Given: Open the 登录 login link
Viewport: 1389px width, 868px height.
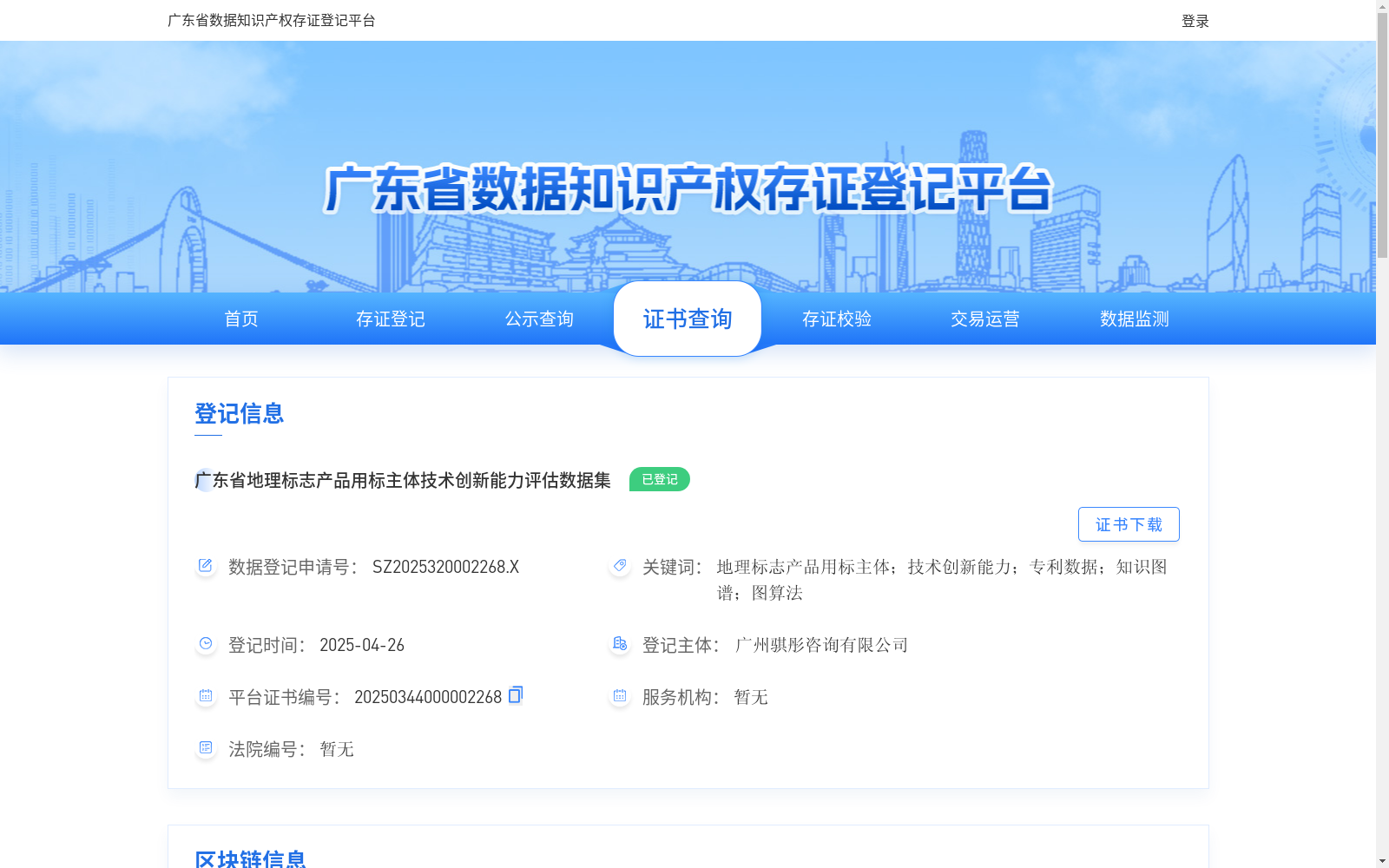Looking at the screenshot, I should click(1194, 20).
